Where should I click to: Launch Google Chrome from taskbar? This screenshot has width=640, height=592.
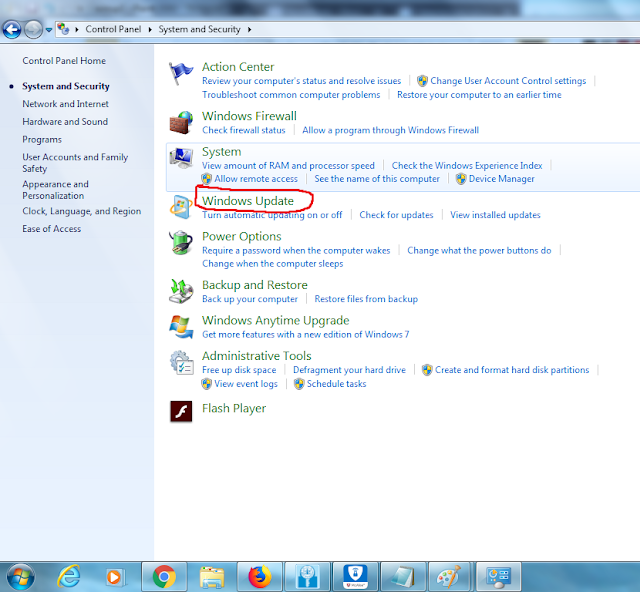(164, 577)
